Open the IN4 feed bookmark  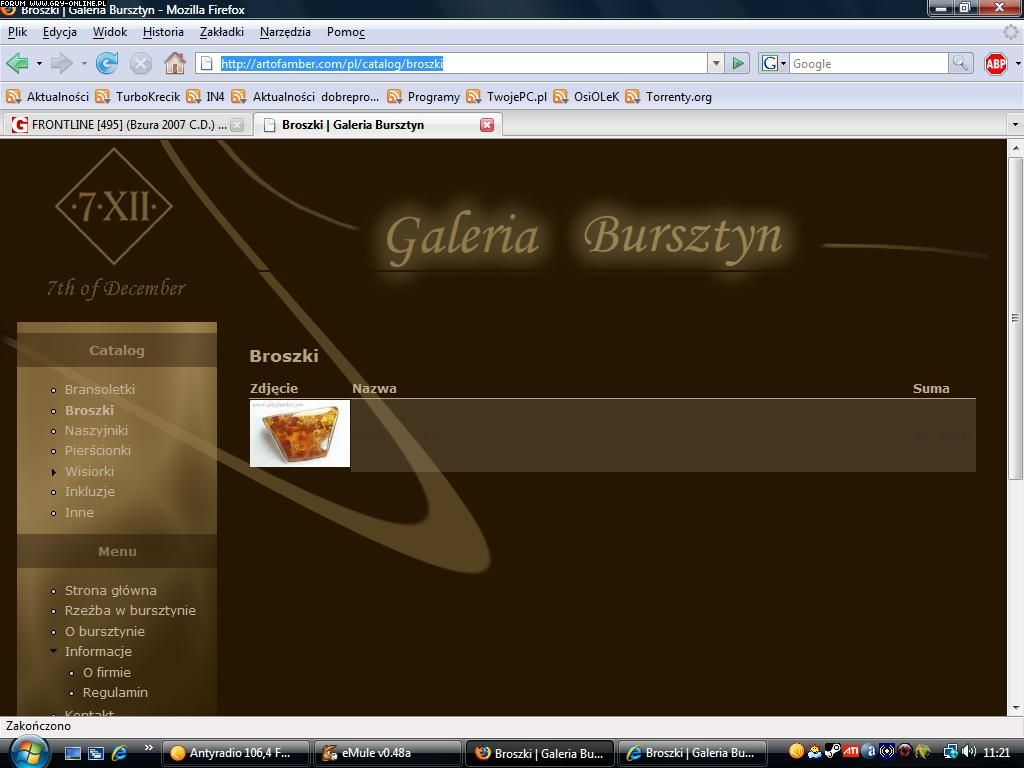tap(205, 97)
